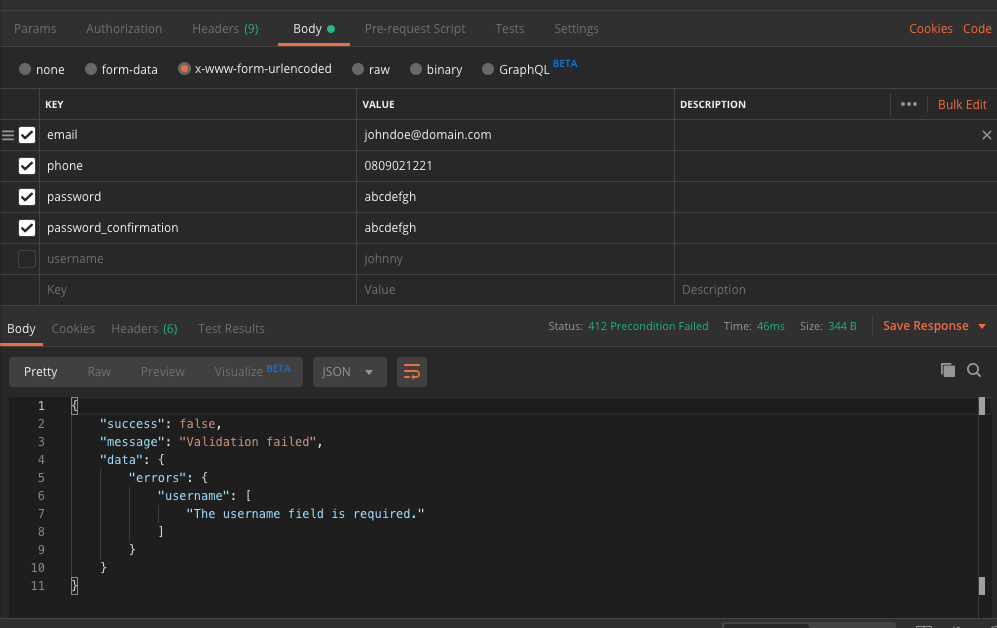Open the Authorization tab
Image resolution: width=997 pixels, height=628 pixels.
[x=124, y=29]
